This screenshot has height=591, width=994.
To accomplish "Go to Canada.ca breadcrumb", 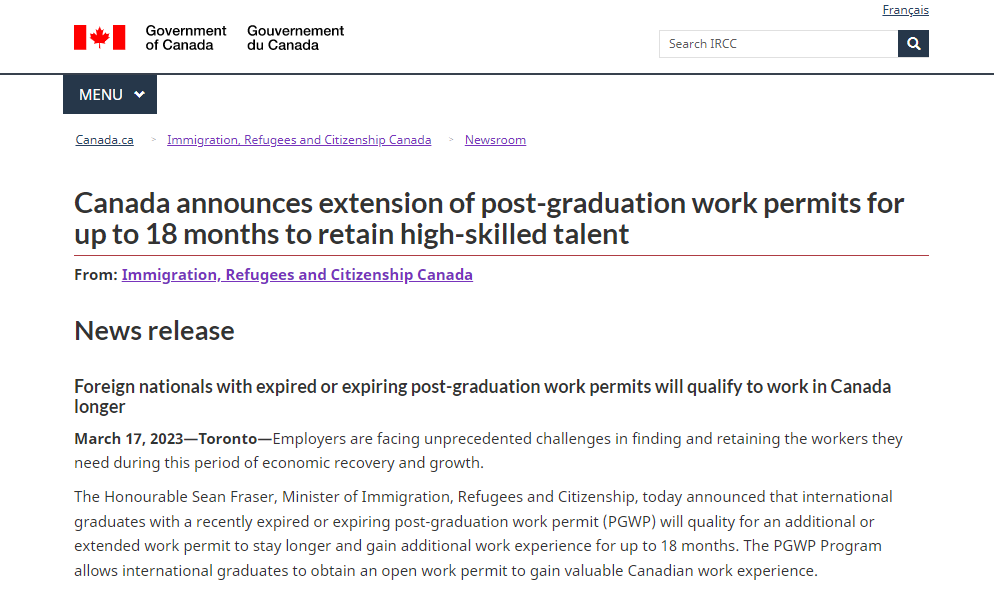I will 105,140.
